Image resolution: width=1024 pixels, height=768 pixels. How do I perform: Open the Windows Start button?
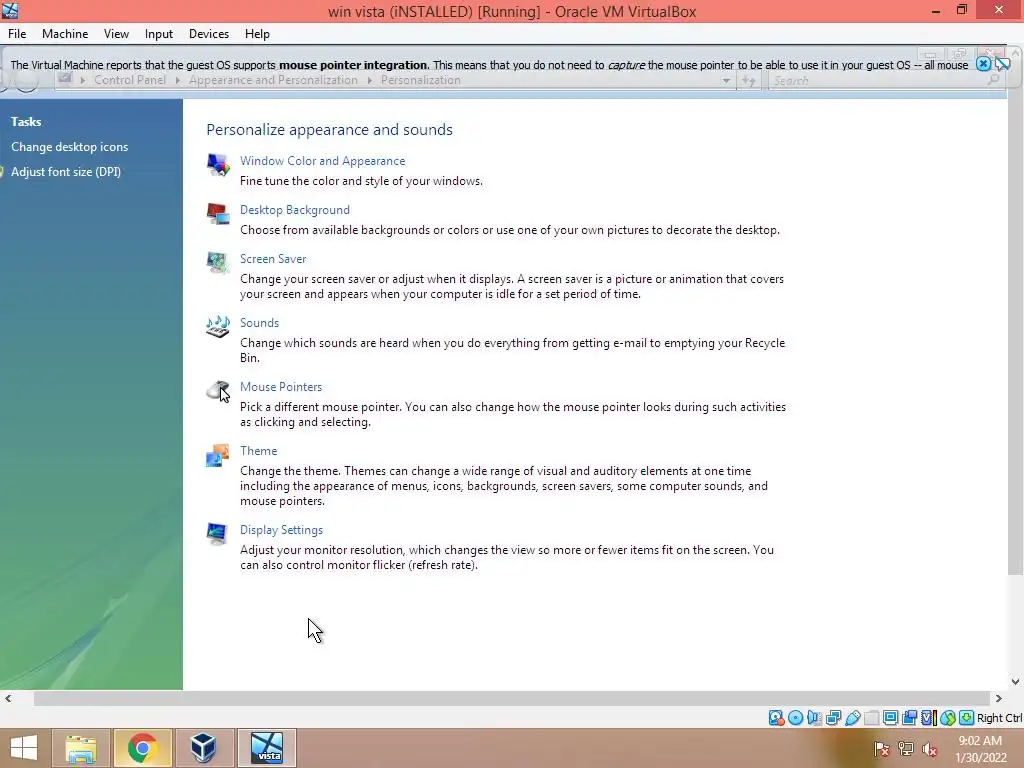click(24, 748)
